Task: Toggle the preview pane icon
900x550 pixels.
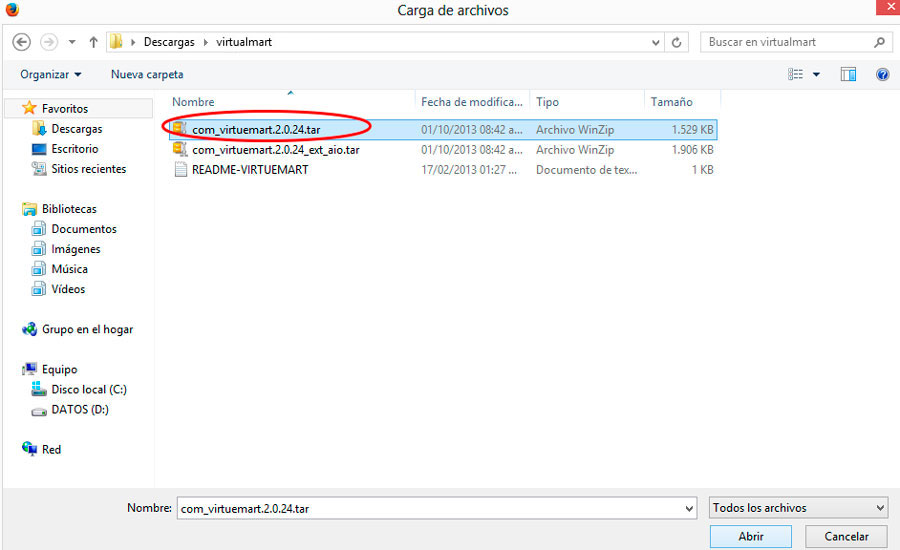Action: 848,75
